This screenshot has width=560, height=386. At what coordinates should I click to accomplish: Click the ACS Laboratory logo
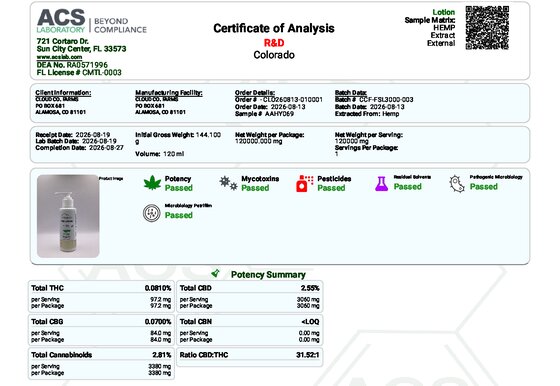pos(91,21)
